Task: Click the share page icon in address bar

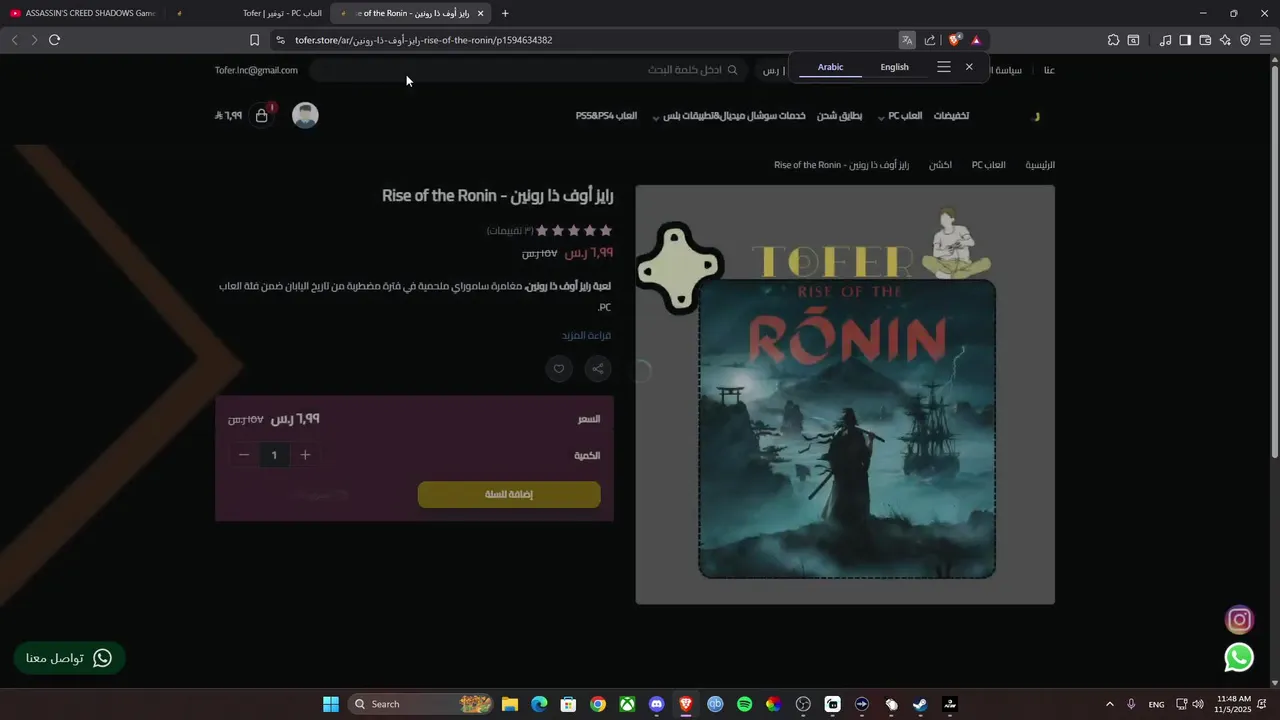Action: click(x=930, y=40)
